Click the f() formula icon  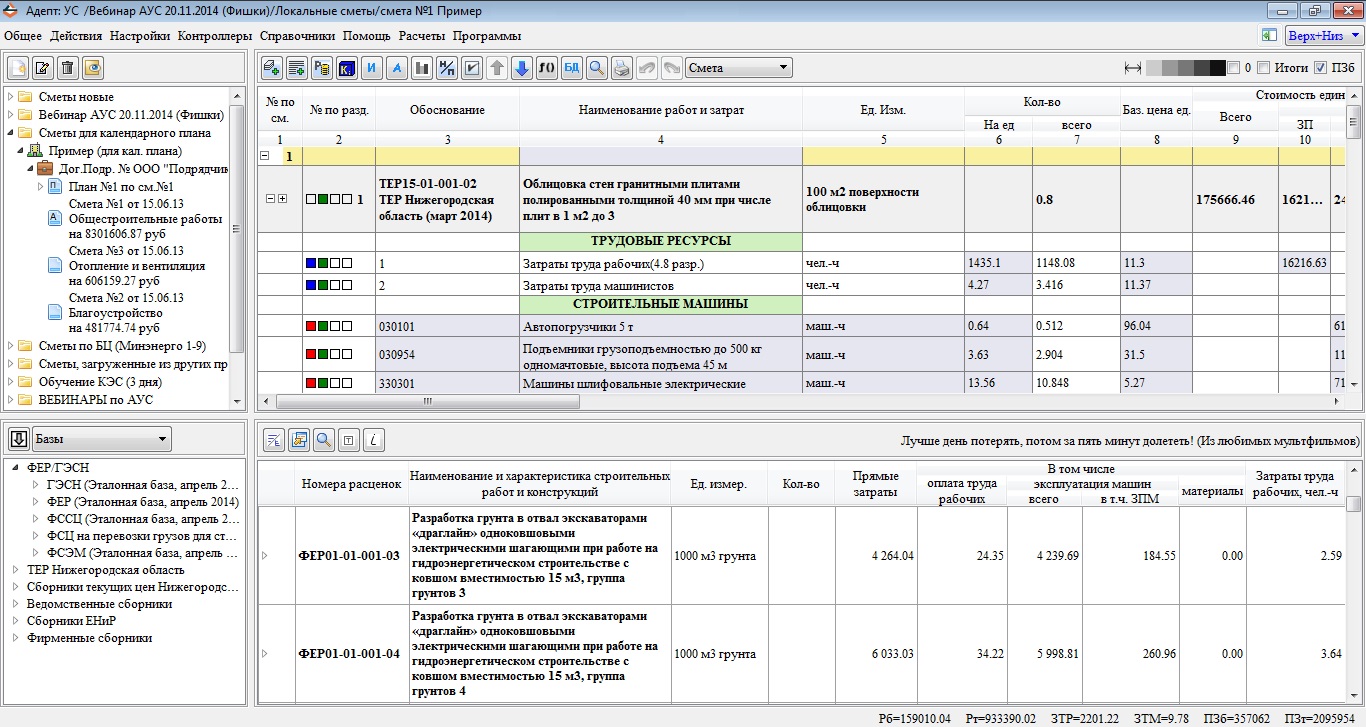pyautogui.click(x=546, y=68)
